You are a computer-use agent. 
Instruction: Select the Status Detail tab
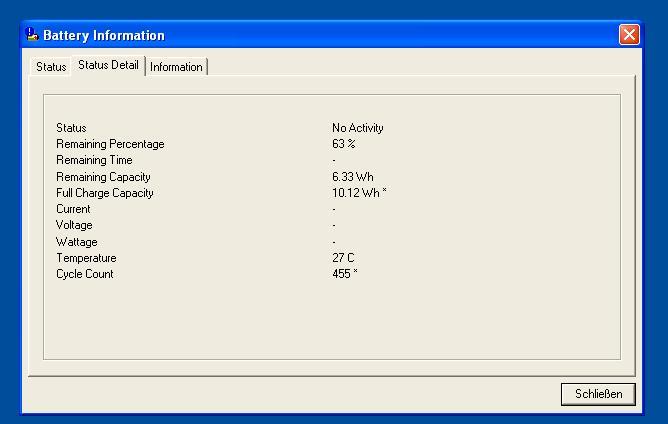point(108,65)
